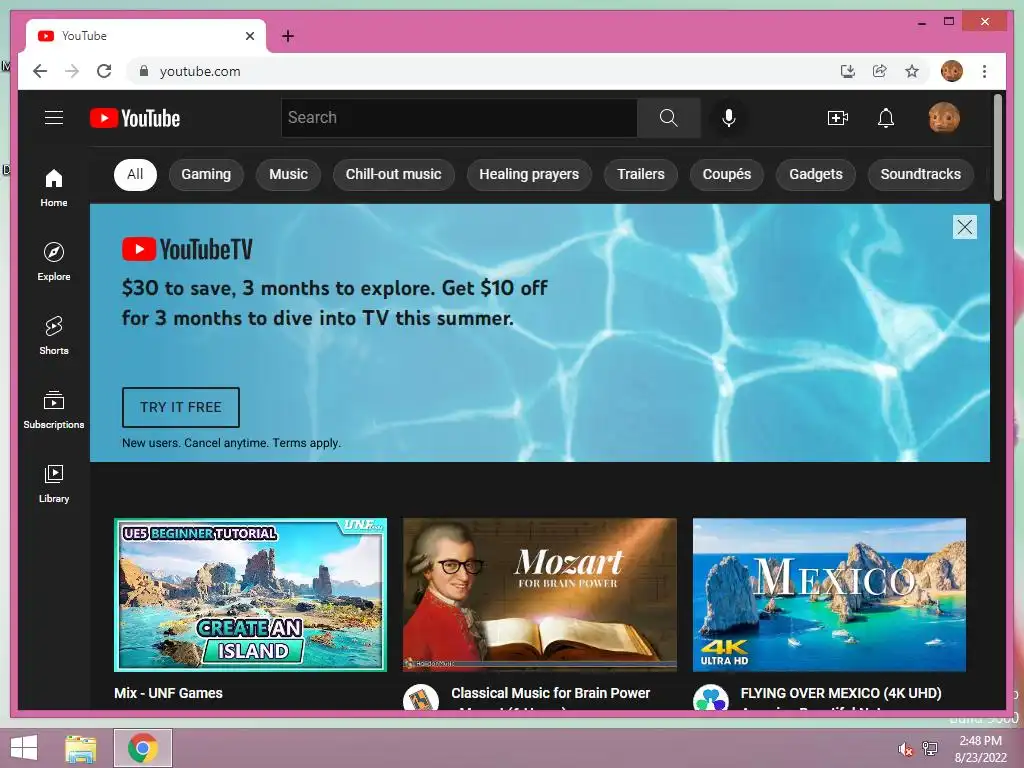1024x768 pixels.
Task: Click the install app icon in address bar
Action: point(848,71)
